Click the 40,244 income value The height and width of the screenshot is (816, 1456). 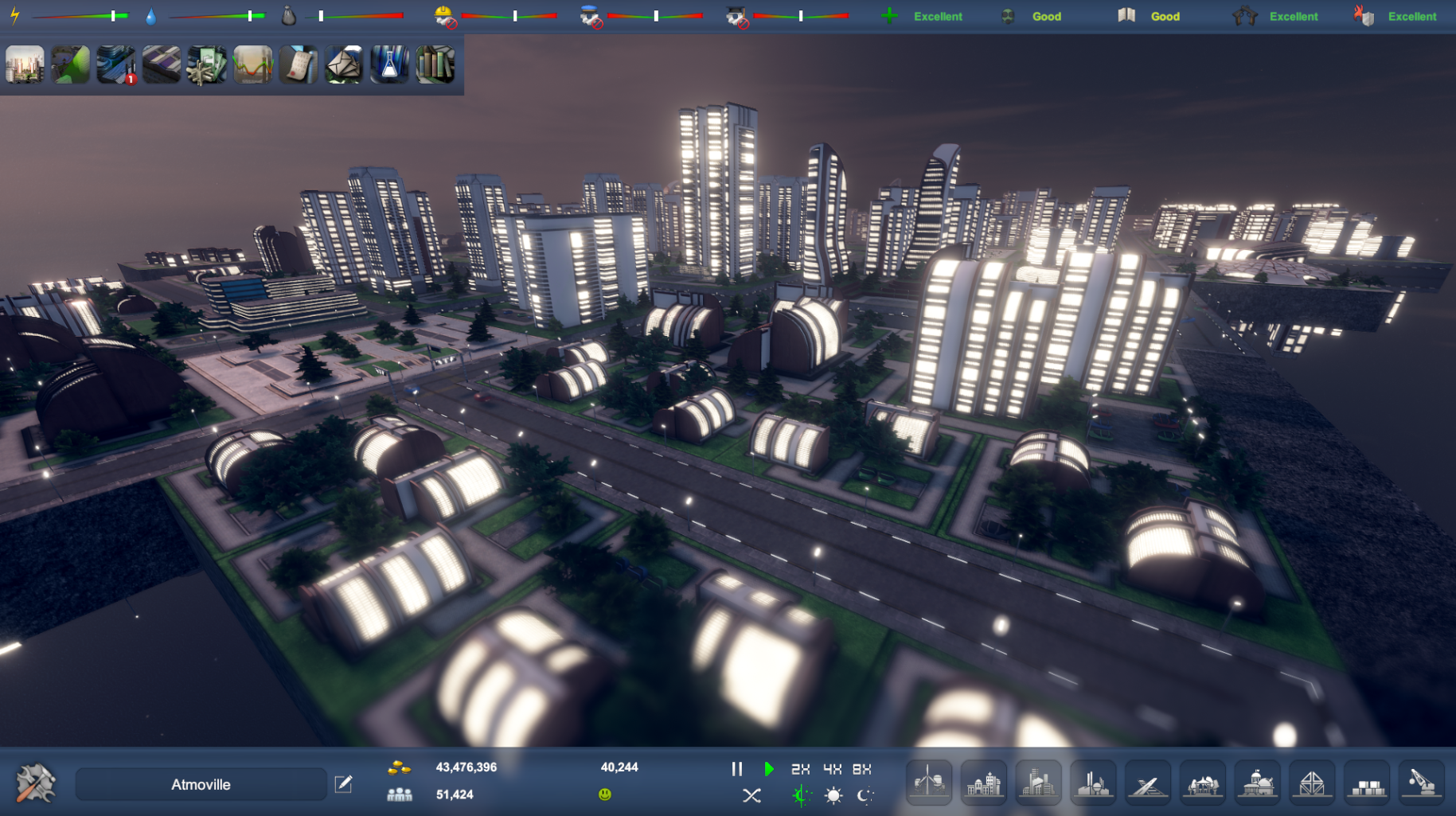619,767
